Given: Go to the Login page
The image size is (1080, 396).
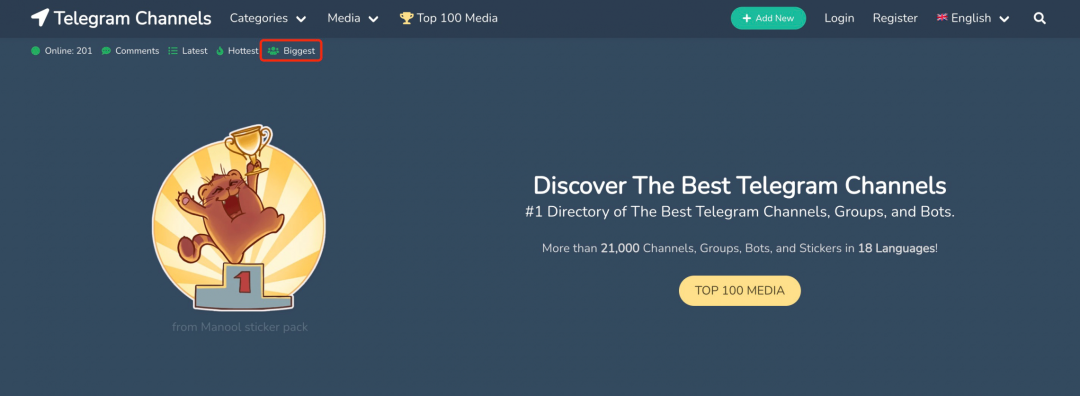Looking at the screenshot, I should [x=839, y=19].
